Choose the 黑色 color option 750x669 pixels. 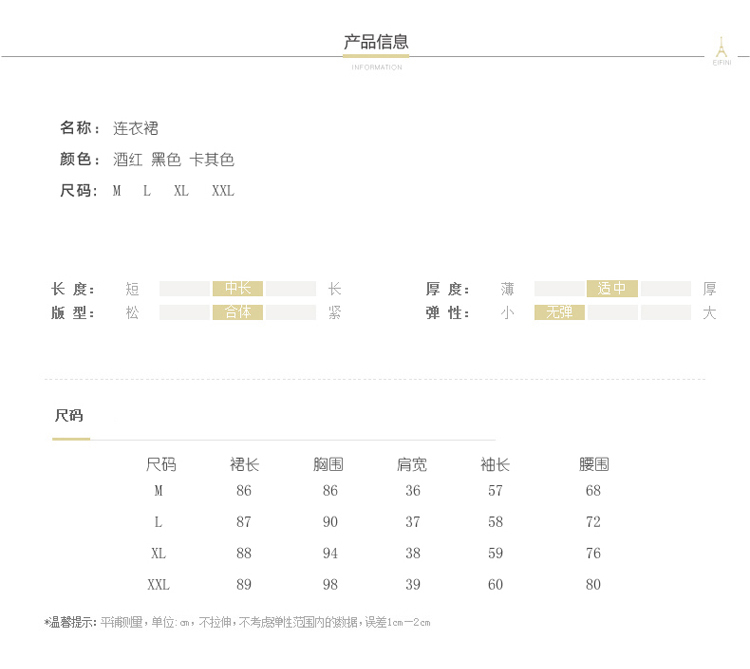tap(166, 160)
